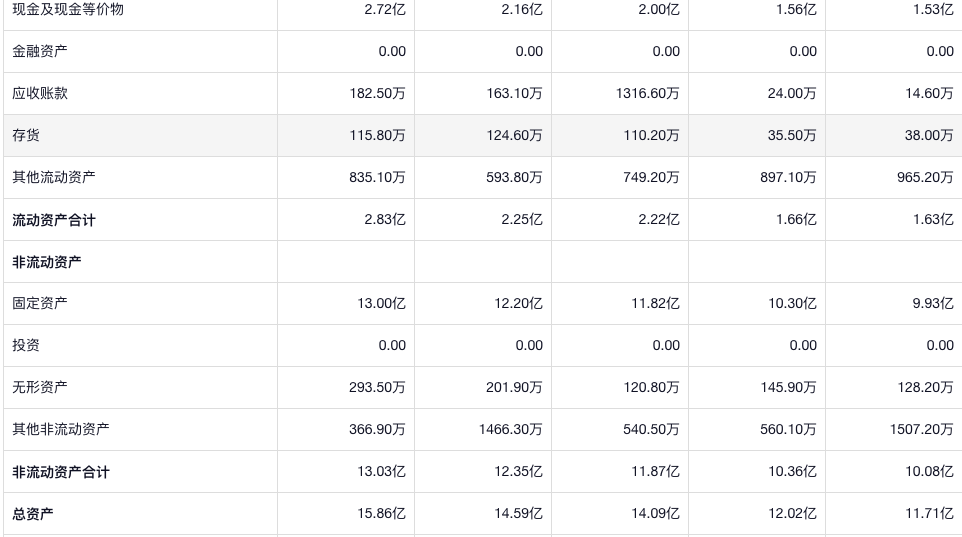Viewport: 962px width, 537px height.
Task: Select the 1466.30万 value cell
Action: [510, 430]
